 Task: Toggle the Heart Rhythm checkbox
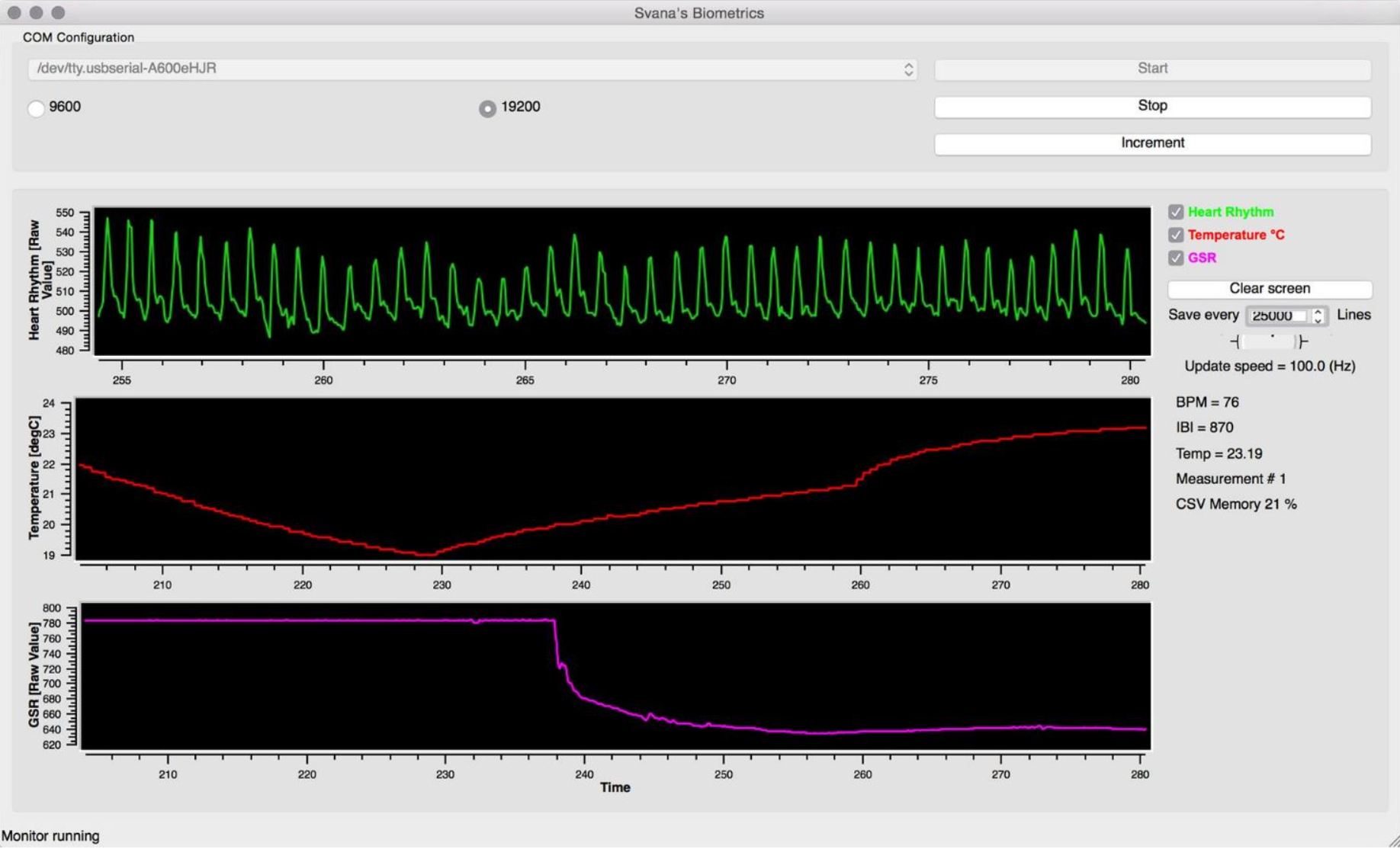(x=1175, y=212)
